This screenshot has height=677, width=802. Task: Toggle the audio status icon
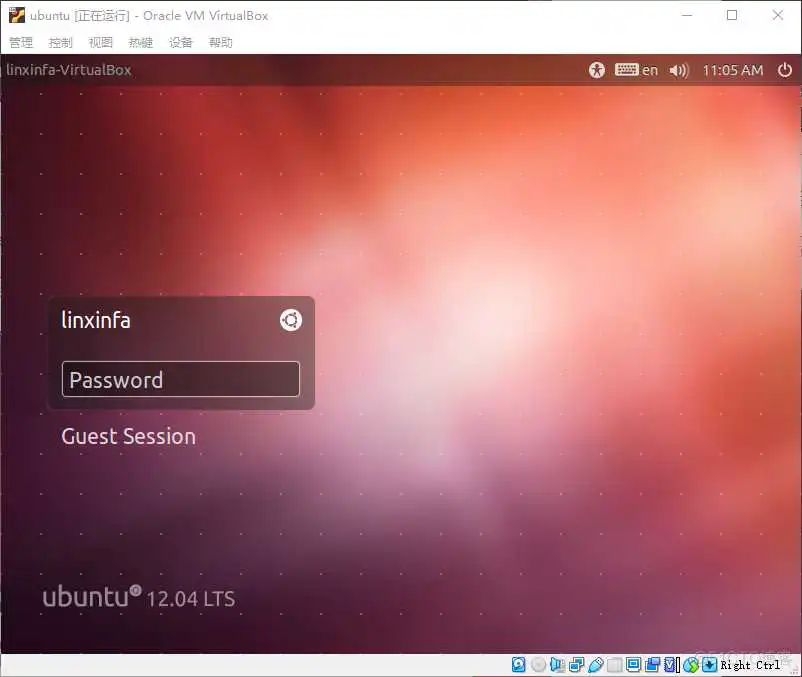555,664
